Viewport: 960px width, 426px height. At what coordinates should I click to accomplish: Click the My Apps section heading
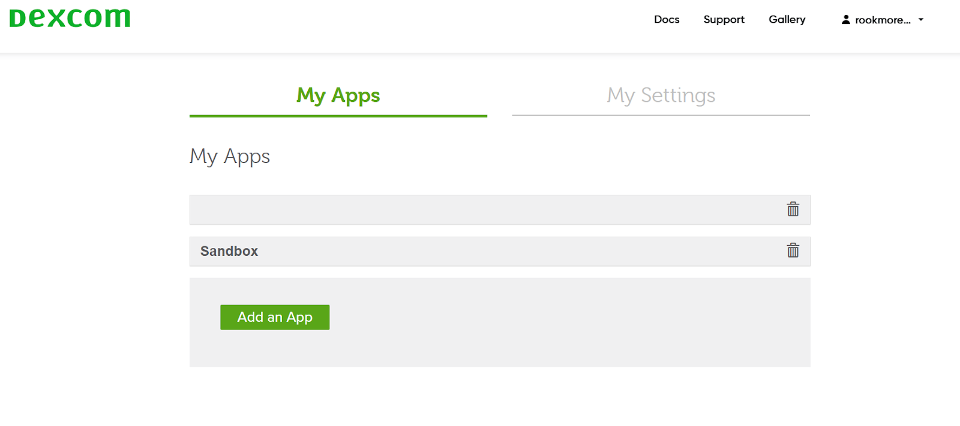pyautogui.click(x=230, y=157)
